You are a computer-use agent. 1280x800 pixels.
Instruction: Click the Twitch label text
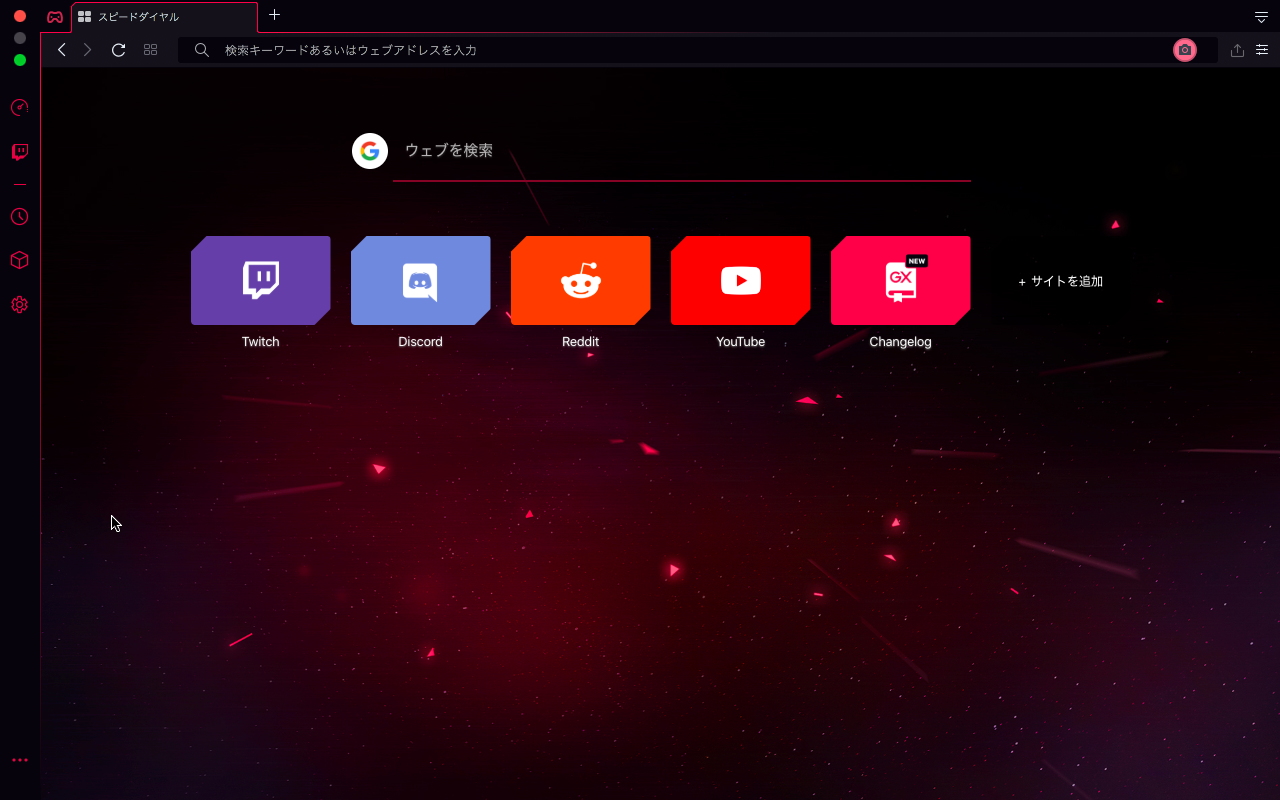point(260,342)
